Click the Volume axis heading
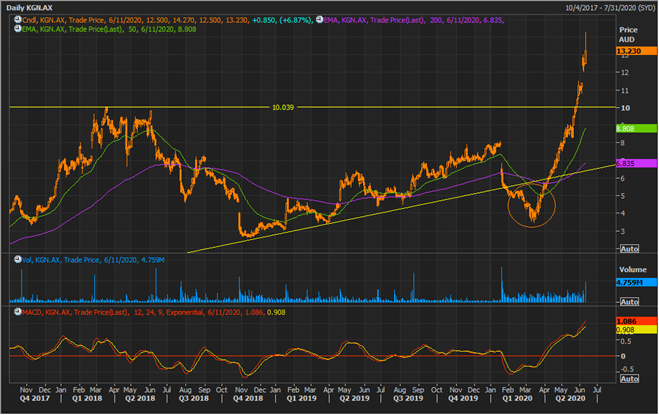The height and width of the screenshot is (415, 659). [633, 270]
